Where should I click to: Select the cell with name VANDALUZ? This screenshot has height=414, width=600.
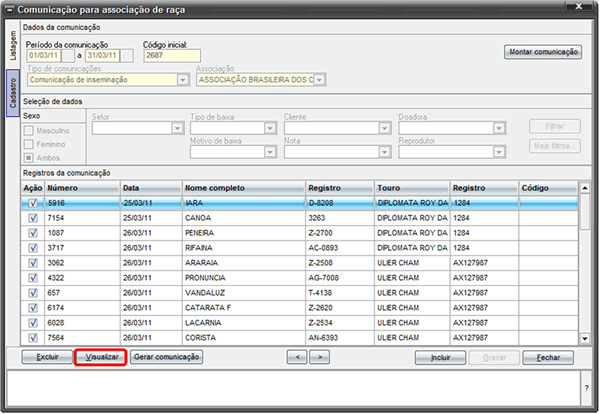(x=244, y=293)
